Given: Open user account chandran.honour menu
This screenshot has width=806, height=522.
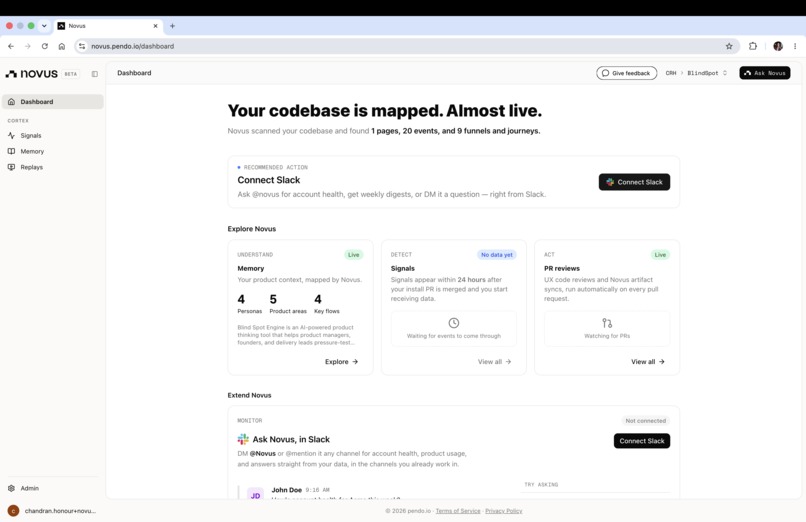Looking at the screenshot, I should [52, 511].
